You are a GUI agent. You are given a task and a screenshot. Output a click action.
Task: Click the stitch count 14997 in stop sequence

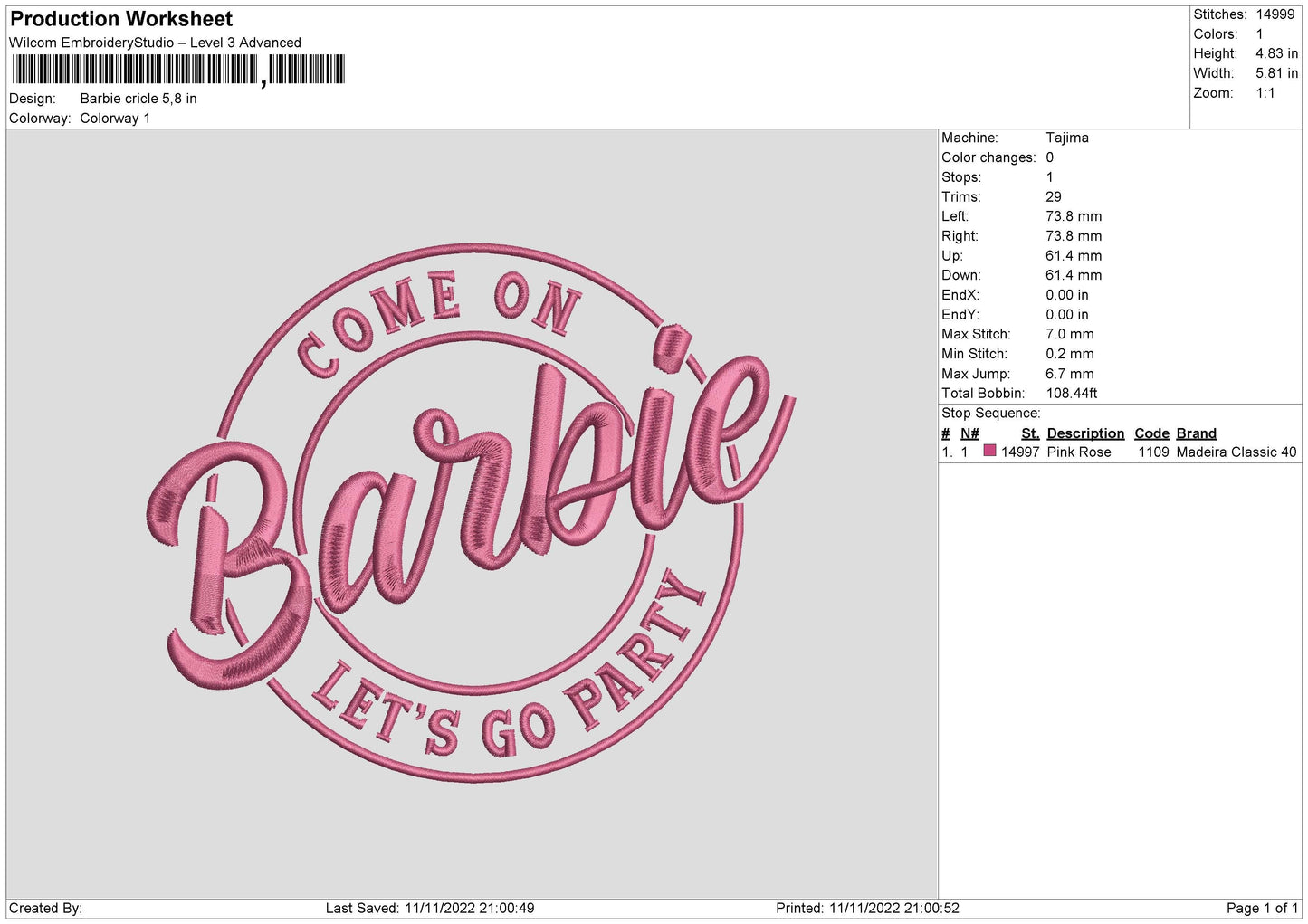click(1020, 452)
